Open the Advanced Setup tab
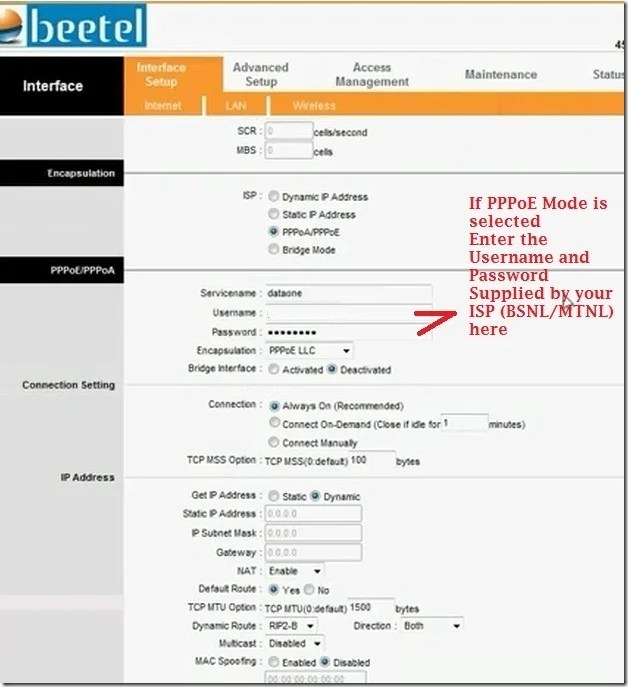The image size is (628, 687). click(261, 74)
